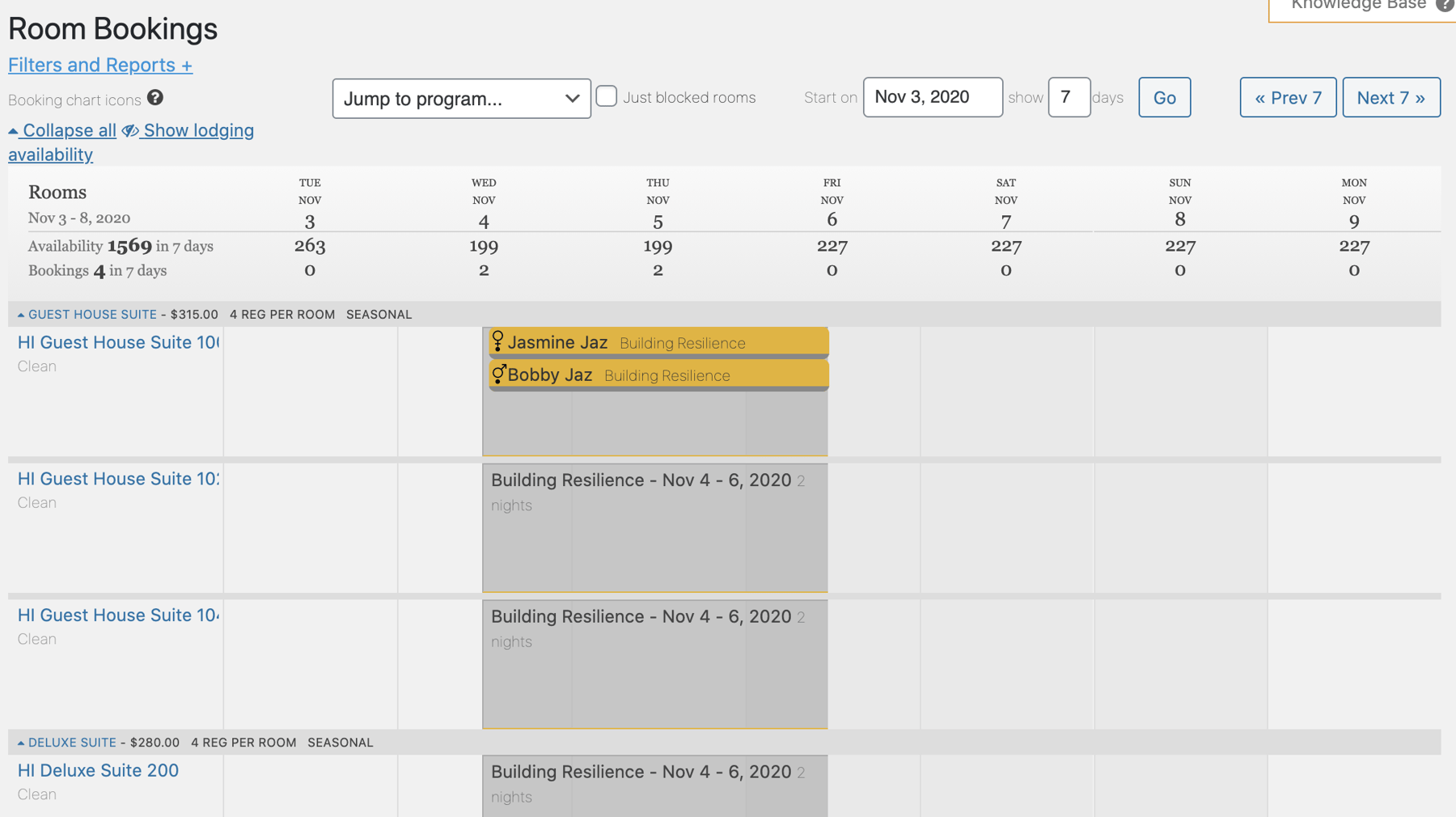The height and width of the screenshot is (817, 1456).
Task: Open HI Deluxe Suite 200 room
Action: point(98,770)
